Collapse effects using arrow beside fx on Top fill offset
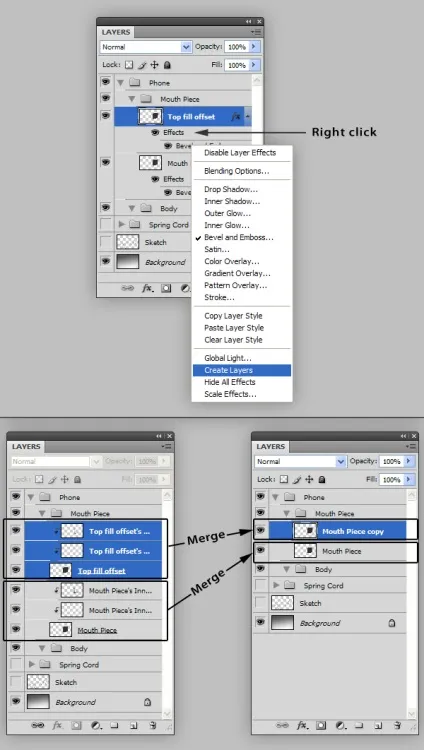The width and height of the screenshot is (424, 750). click(247, 117)
